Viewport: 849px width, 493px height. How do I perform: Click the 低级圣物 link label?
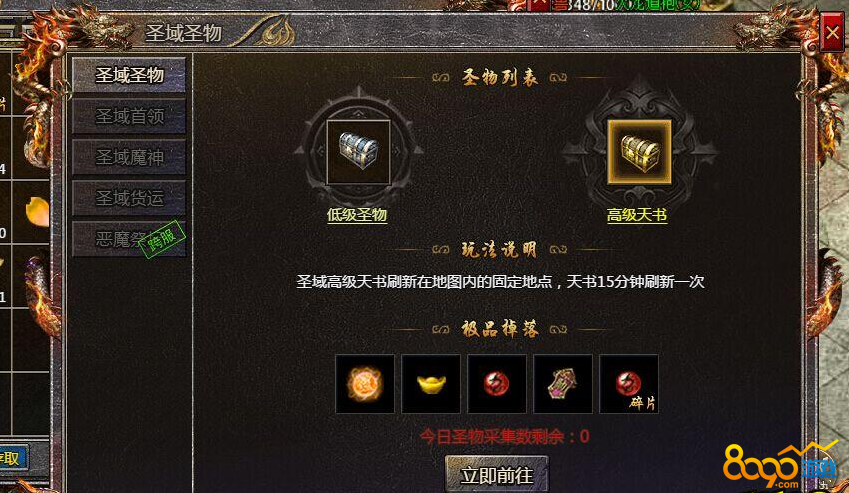click(x=357, y=215)
